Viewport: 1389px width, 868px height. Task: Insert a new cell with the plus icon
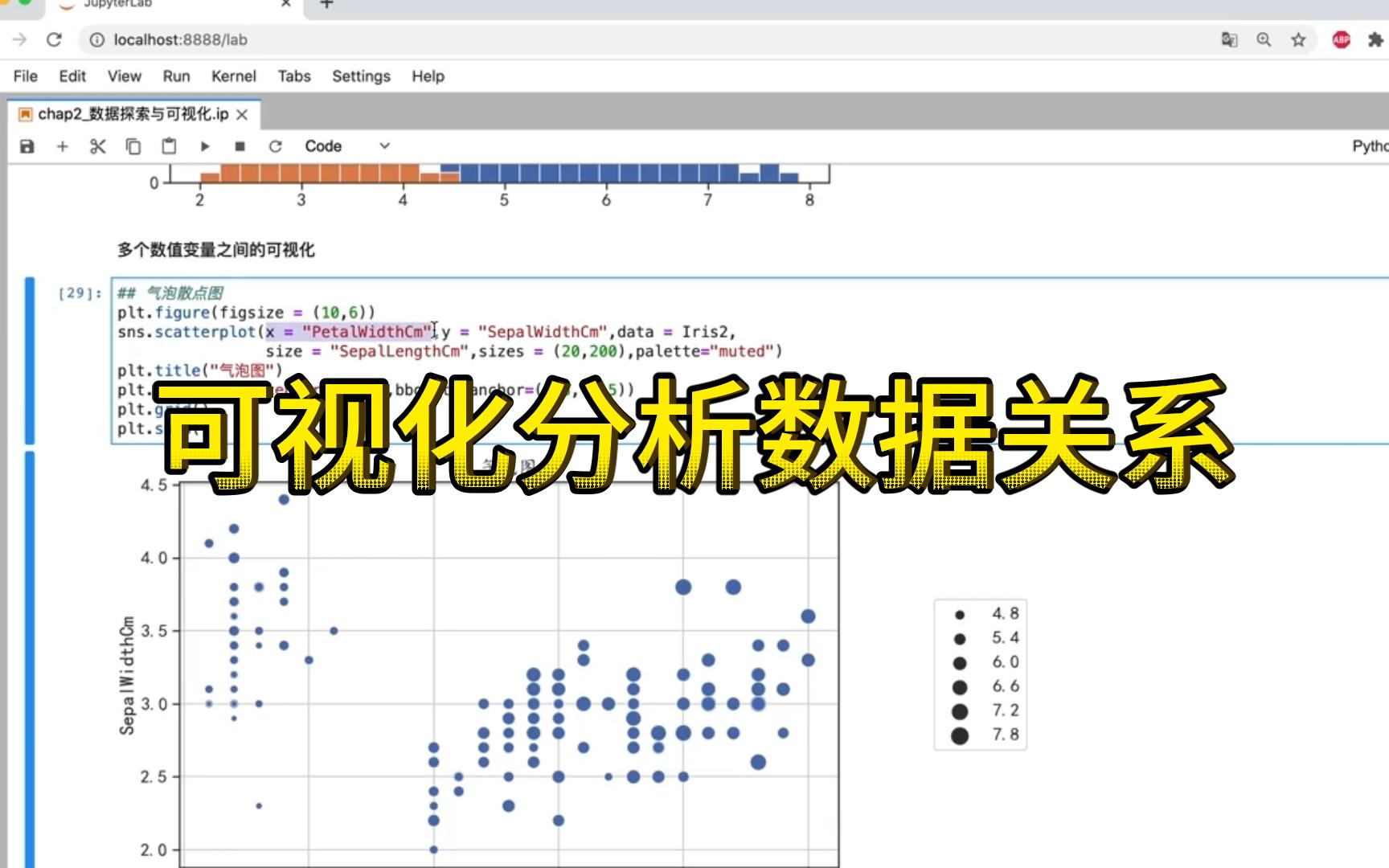63,146
